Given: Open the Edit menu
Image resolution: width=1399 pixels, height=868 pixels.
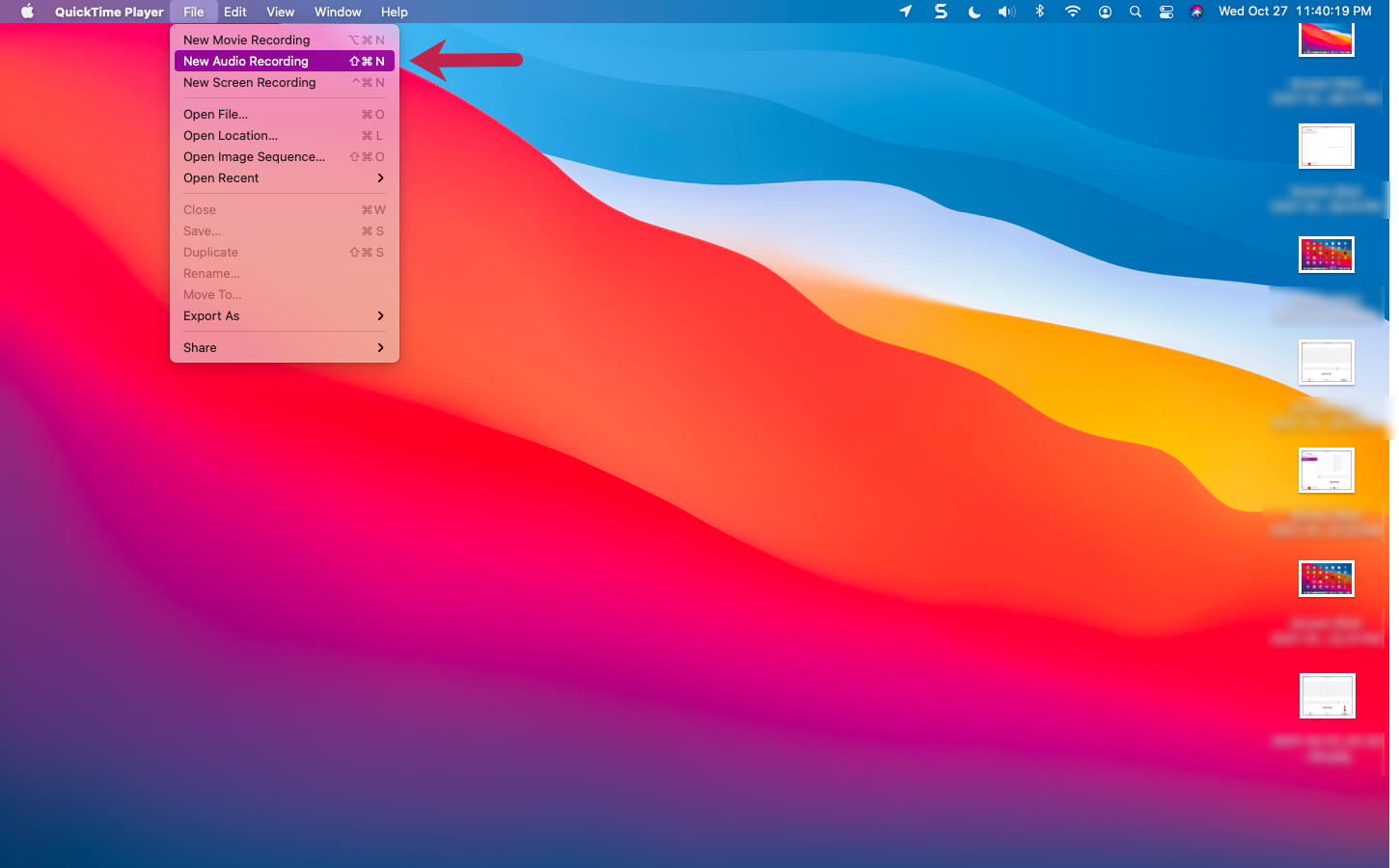Looking at the screenshot, I should (x=234, y=12).
